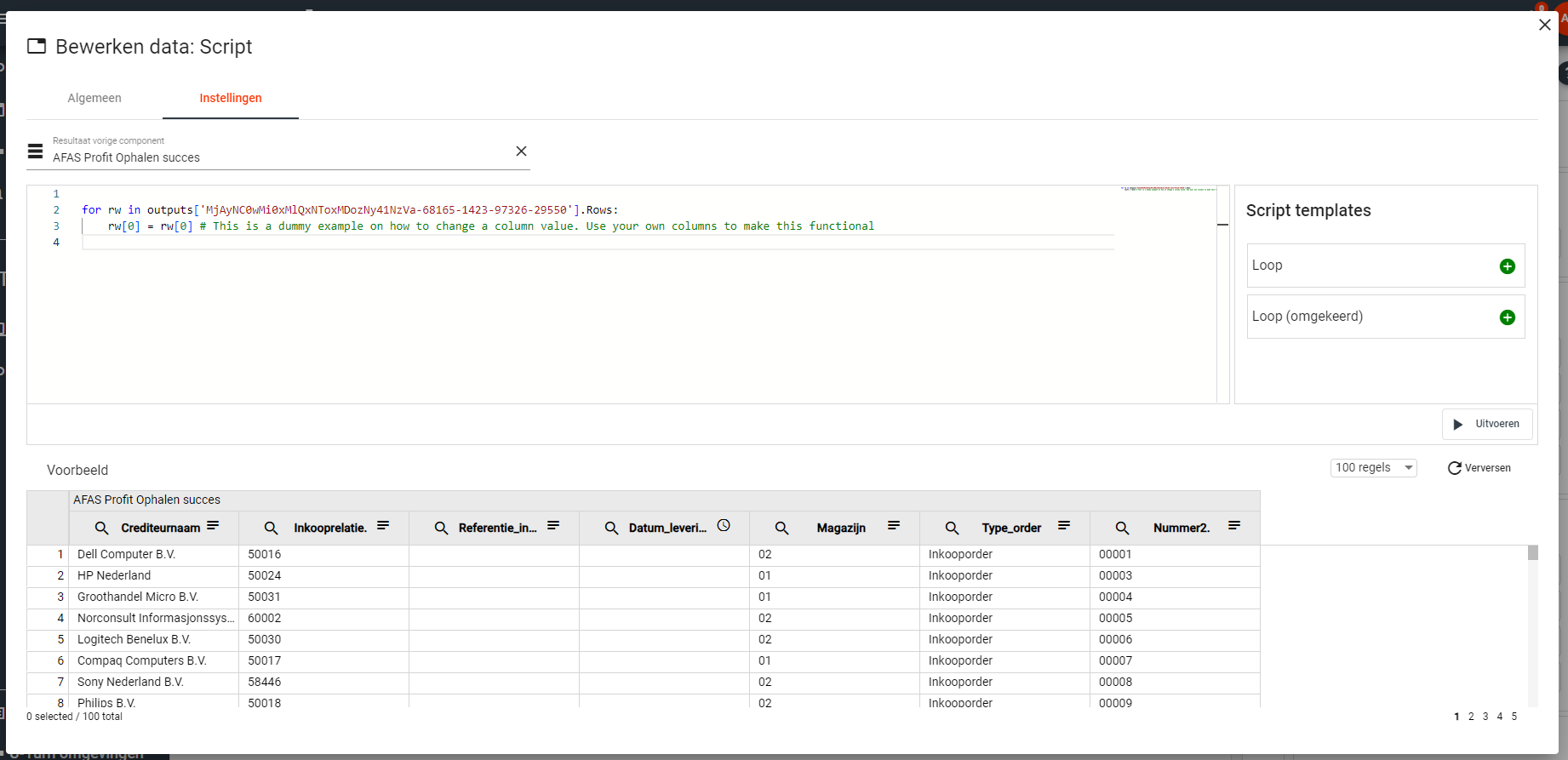
Task: Click the clock icon in Datum_leveri column
Action: coord(724,526)
